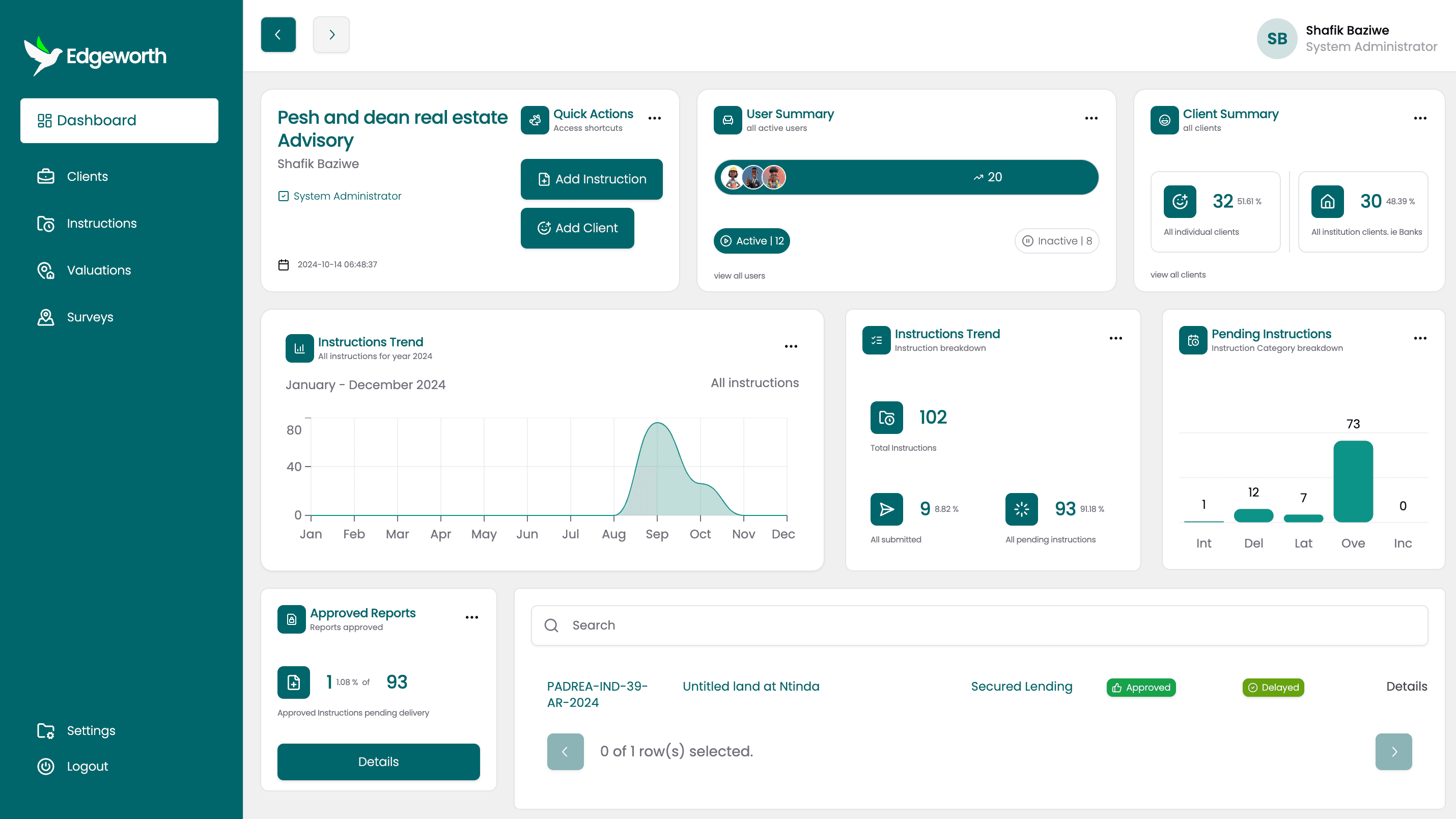Open Surveys in the sidebar
Viewport: 1456px width, 819px height.
pos(90,317)
